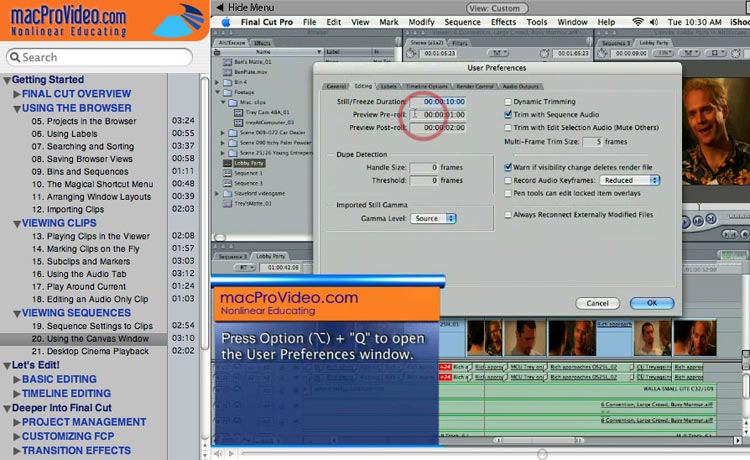Click the Still/Freeze Duration timecode field

438,102
